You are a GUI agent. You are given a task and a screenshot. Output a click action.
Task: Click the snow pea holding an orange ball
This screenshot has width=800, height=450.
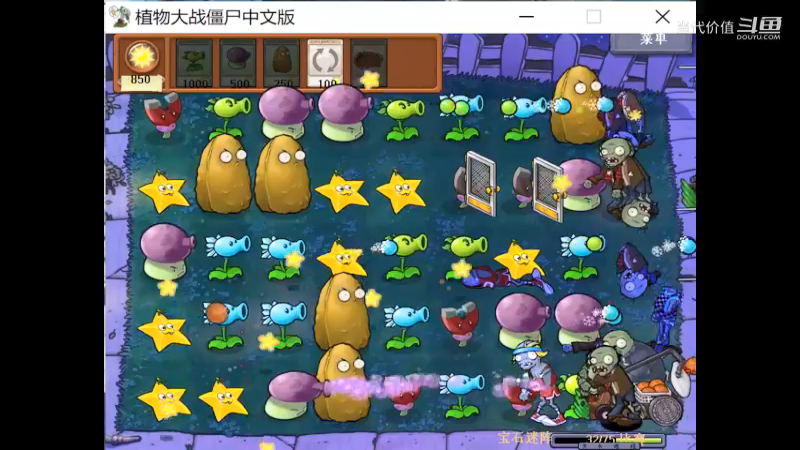click(x=226, y=323)
